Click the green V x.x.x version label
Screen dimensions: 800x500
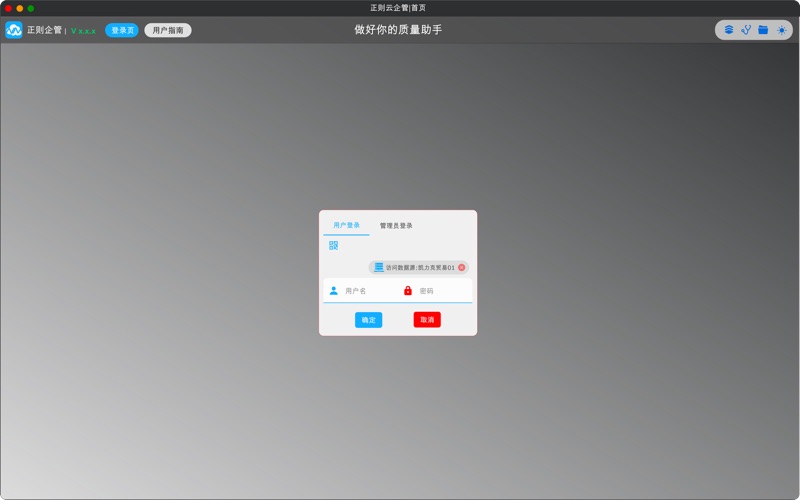83,31
